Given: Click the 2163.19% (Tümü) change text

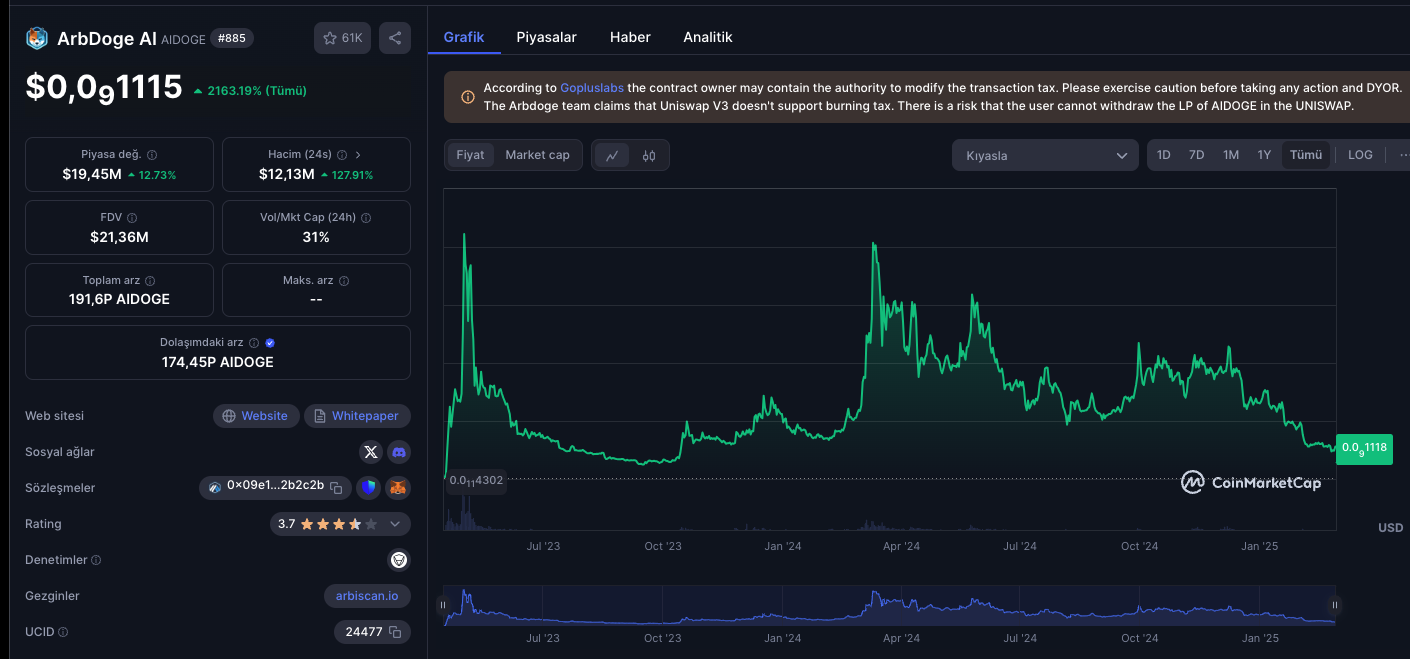Looking at the screenshot, I should [257, 90].
